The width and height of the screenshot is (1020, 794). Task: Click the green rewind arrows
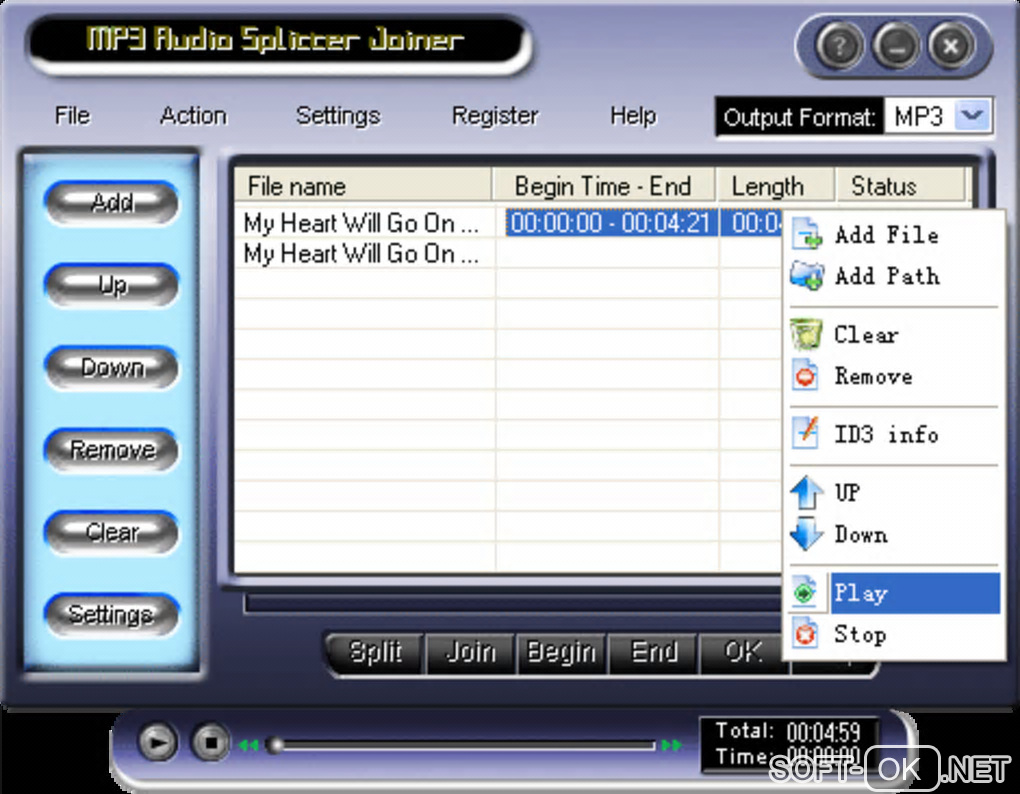click(248, 745)
